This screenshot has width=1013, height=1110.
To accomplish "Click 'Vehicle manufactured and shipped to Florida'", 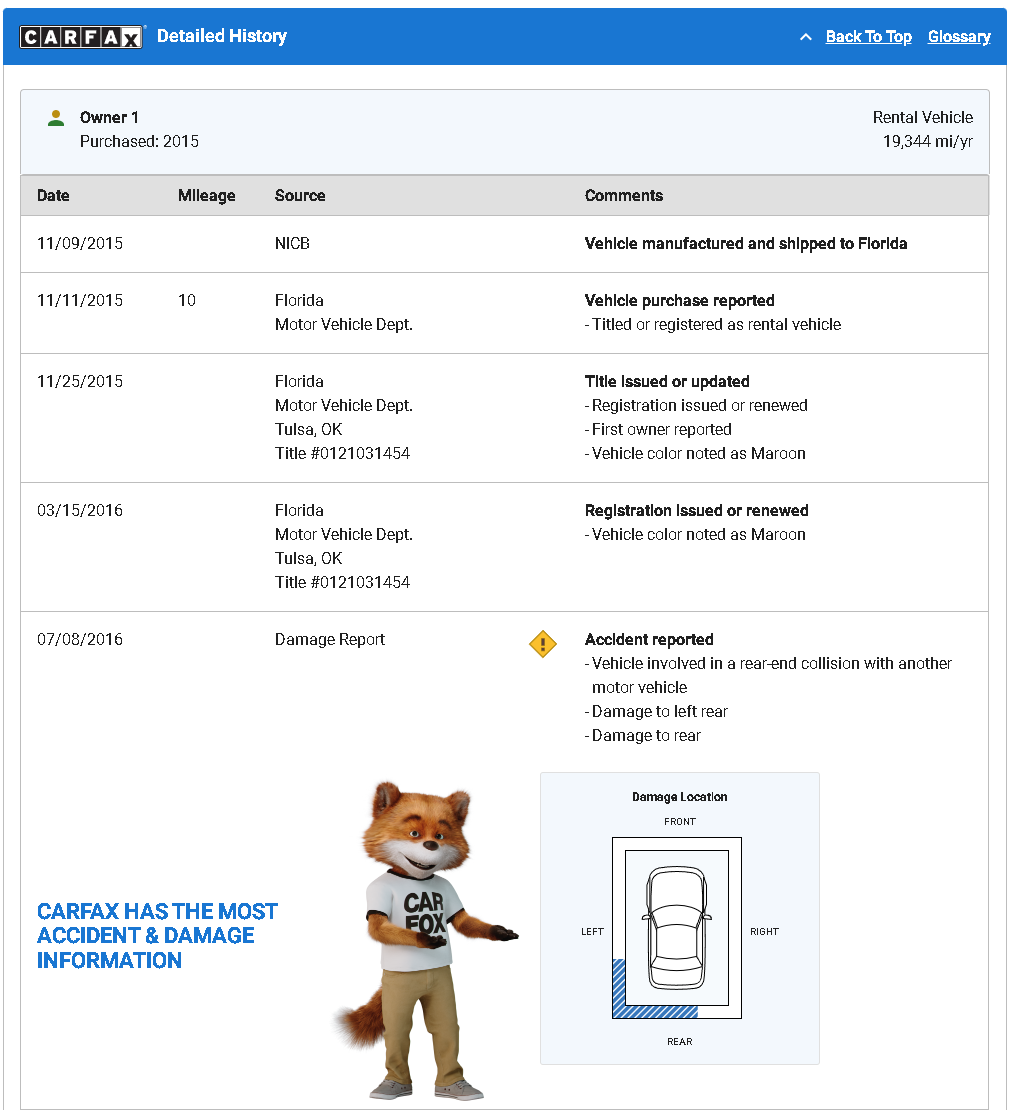I will (x=746, y=244).
